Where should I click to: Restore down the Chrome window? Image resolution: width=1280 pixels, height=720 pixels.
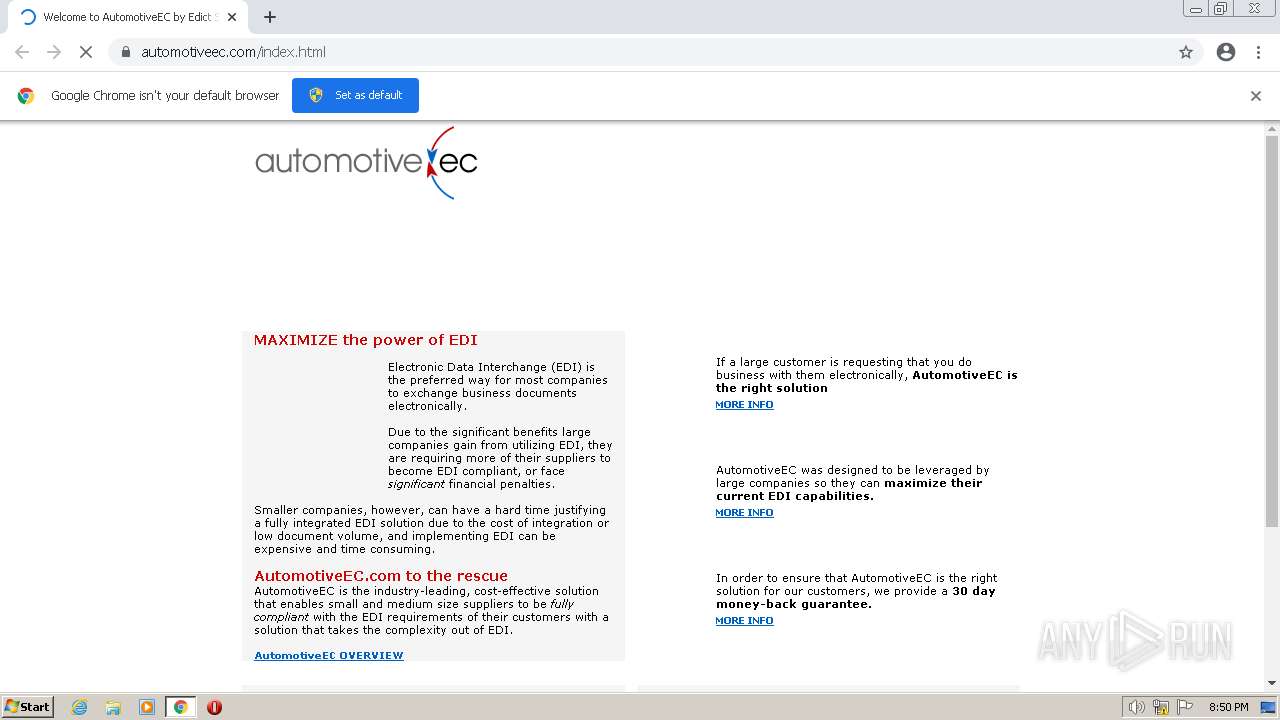1221,9
